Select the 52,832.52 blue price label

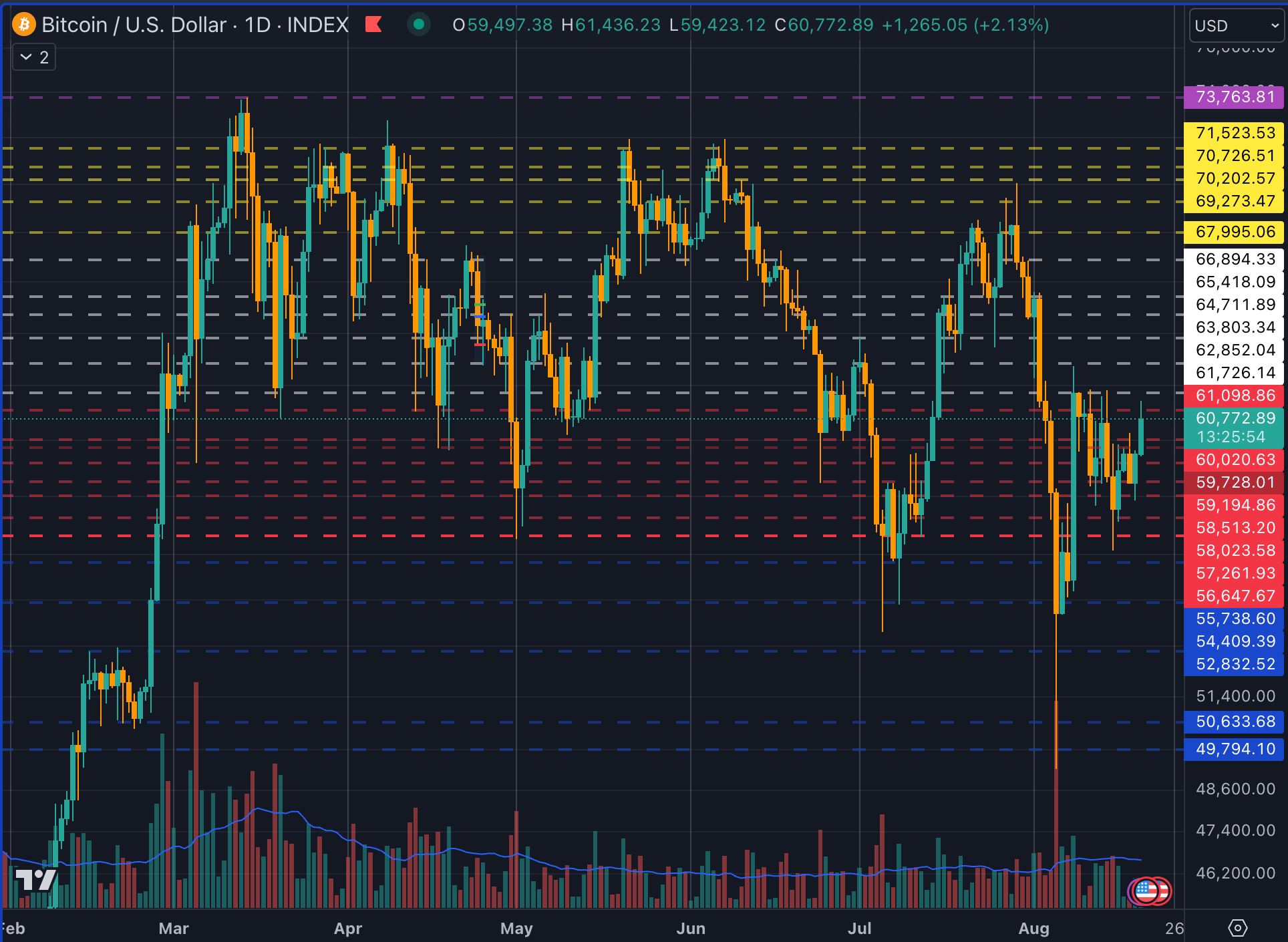1234,664
